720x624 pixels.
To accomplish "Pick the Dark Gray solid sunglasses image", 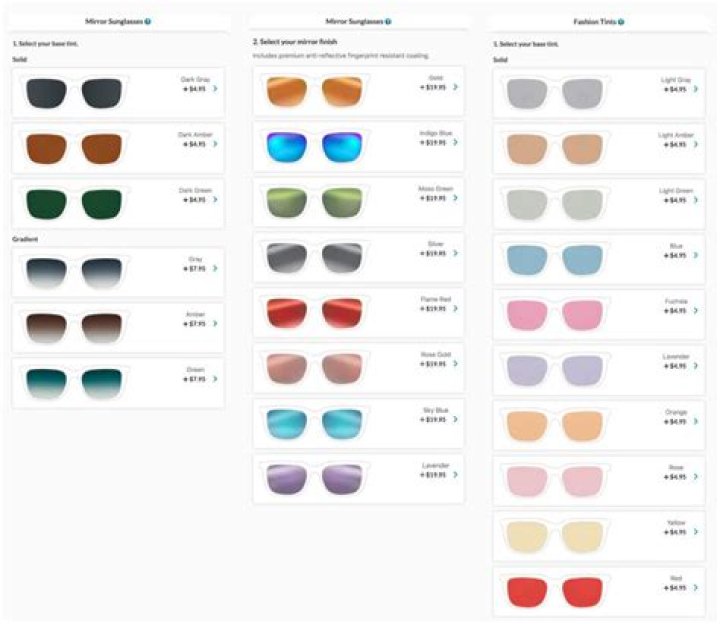I will tap(74, 93).
